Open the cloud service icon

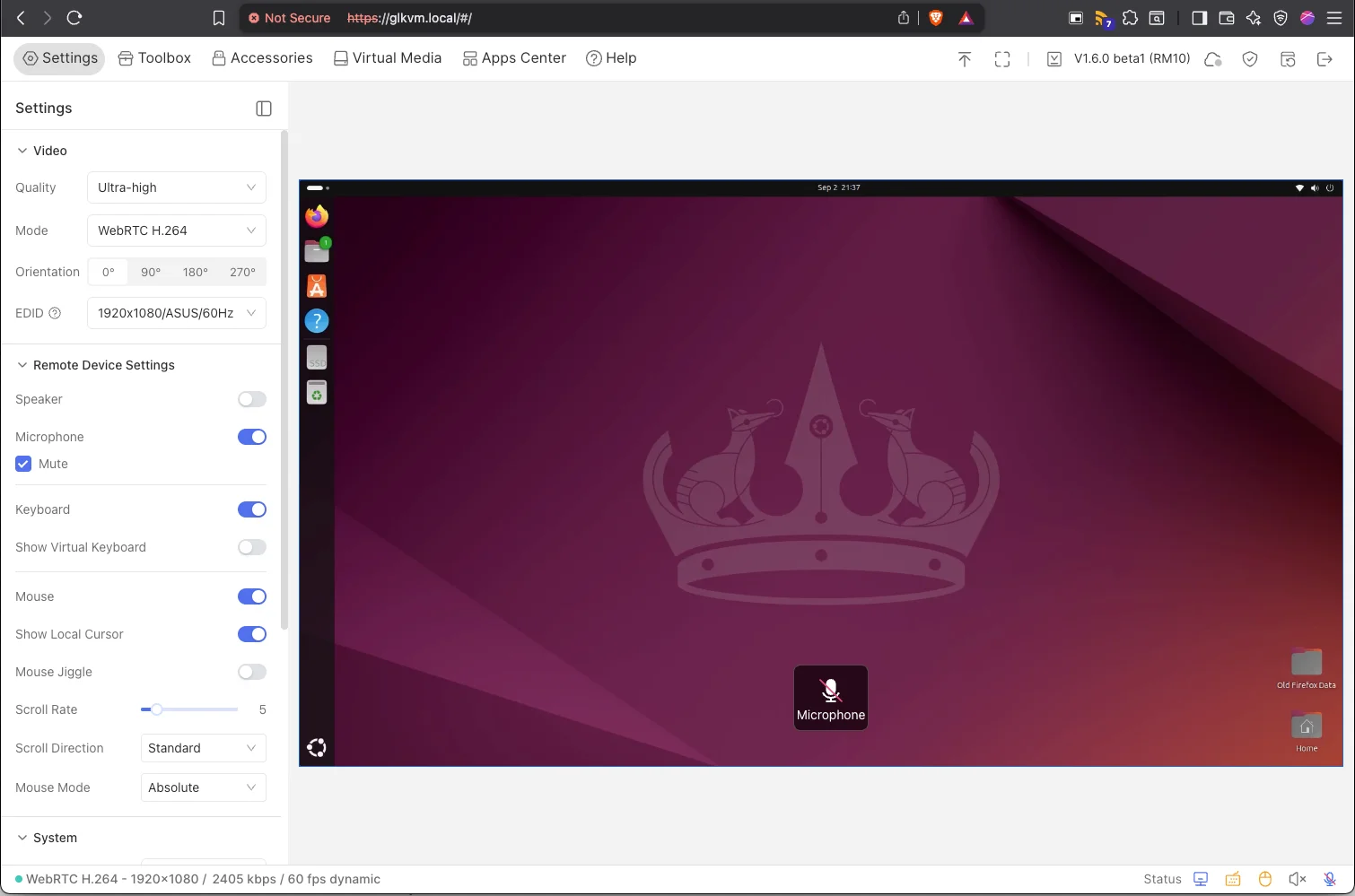point(1212,59)
